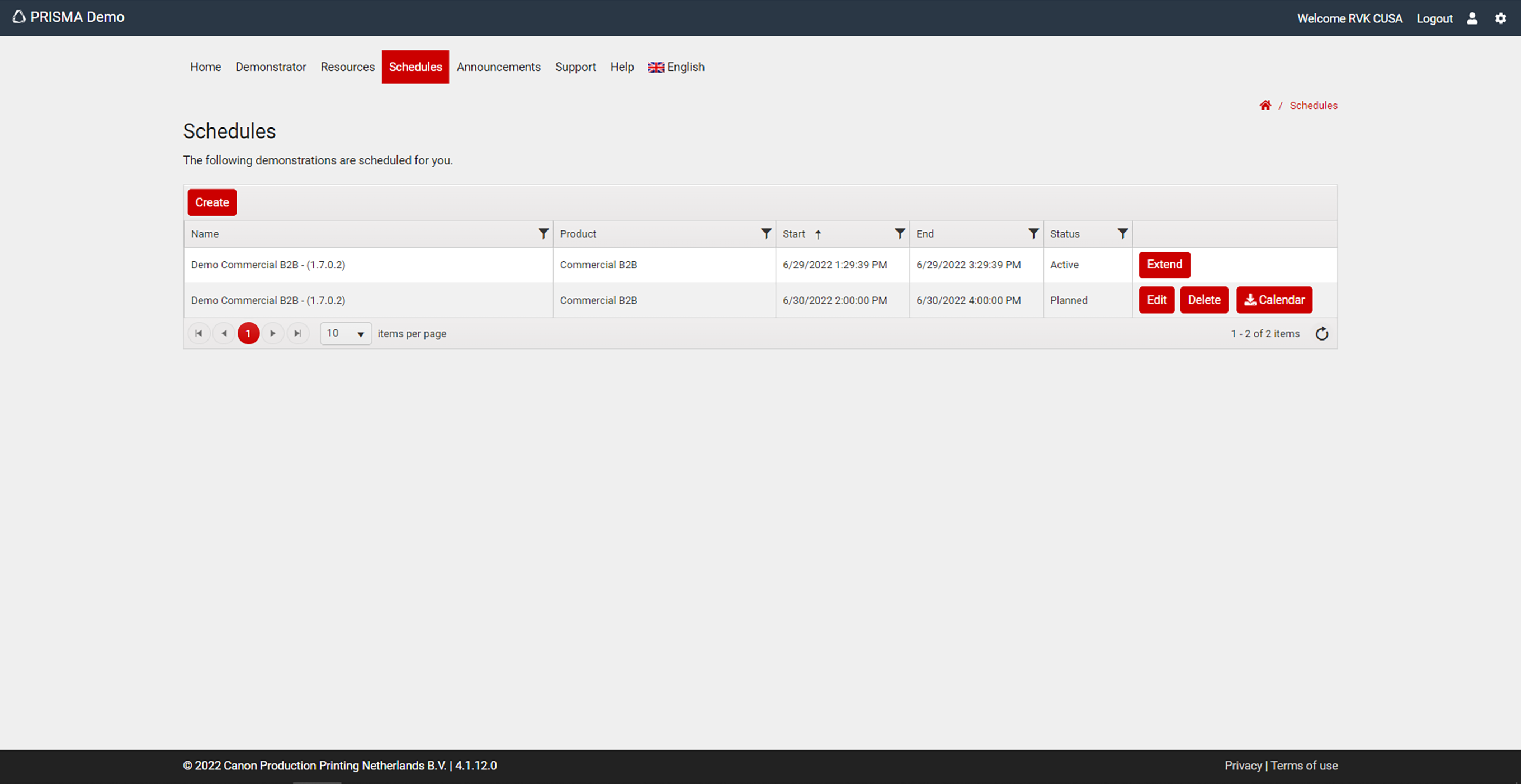1521x784 pixels.
Task: Open the Terms of use link
Action: click(x=1303, y=765)
